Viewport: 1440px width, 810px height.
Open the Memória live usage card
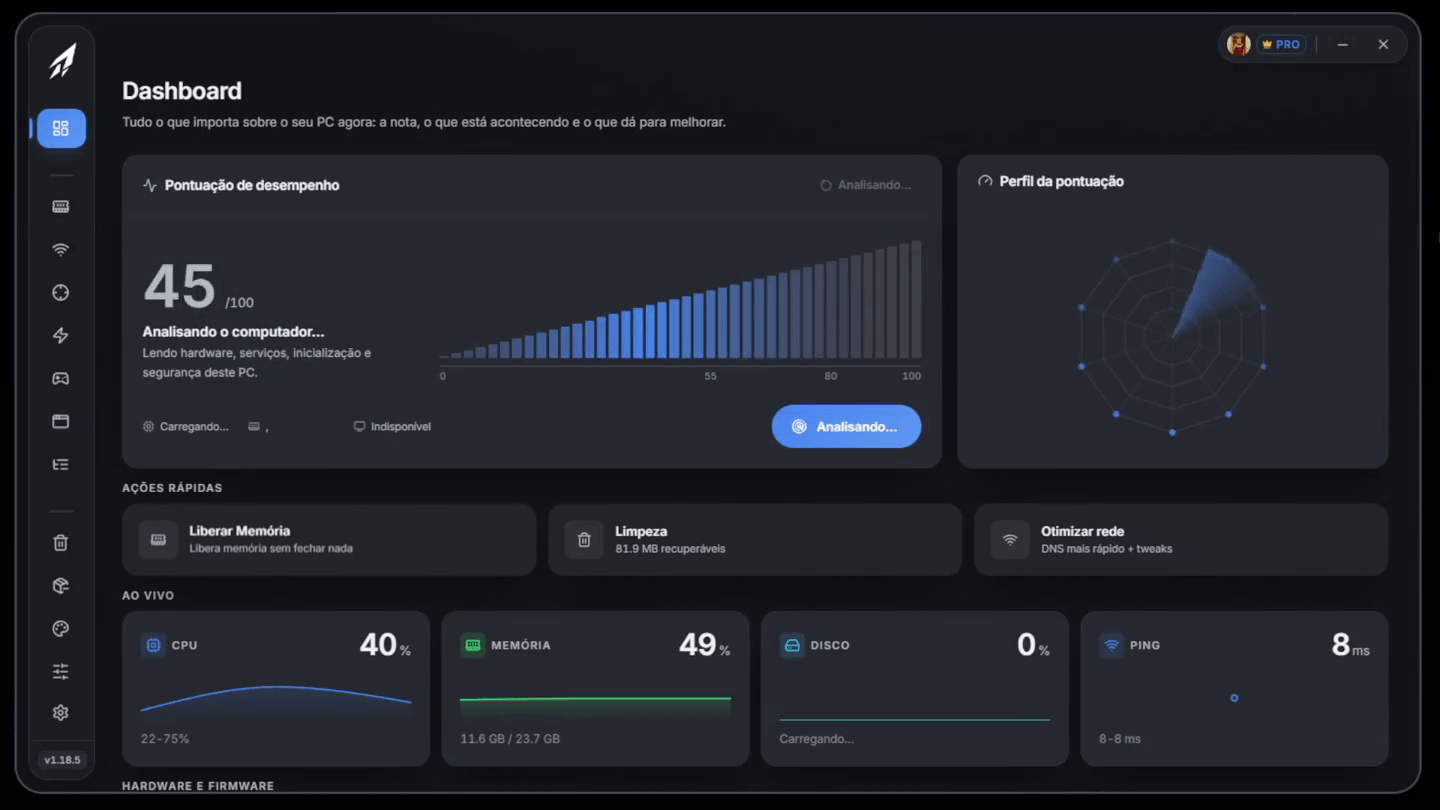[x=595, y=689]
